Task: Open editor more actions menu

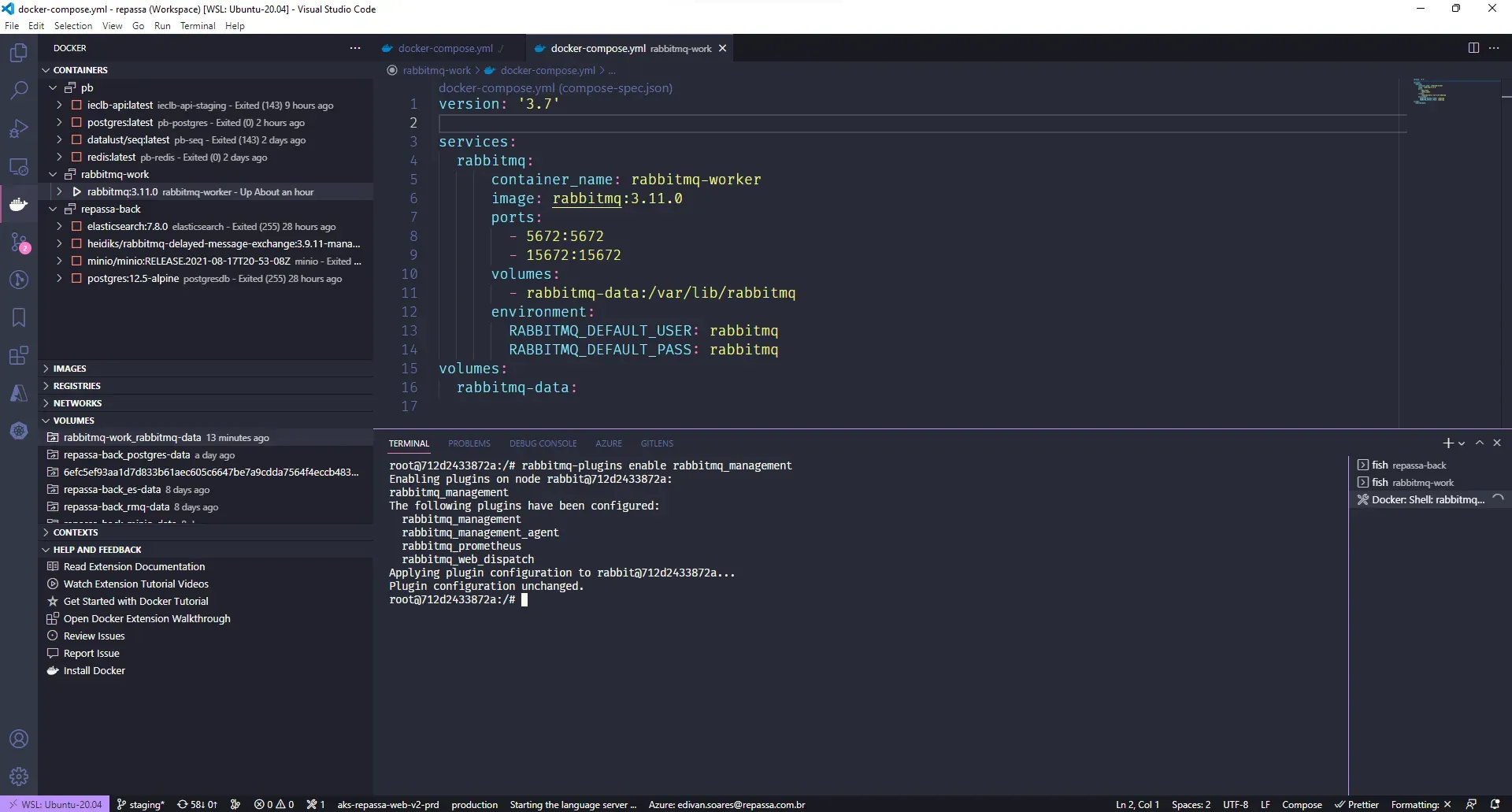Action: point(1494,48)
